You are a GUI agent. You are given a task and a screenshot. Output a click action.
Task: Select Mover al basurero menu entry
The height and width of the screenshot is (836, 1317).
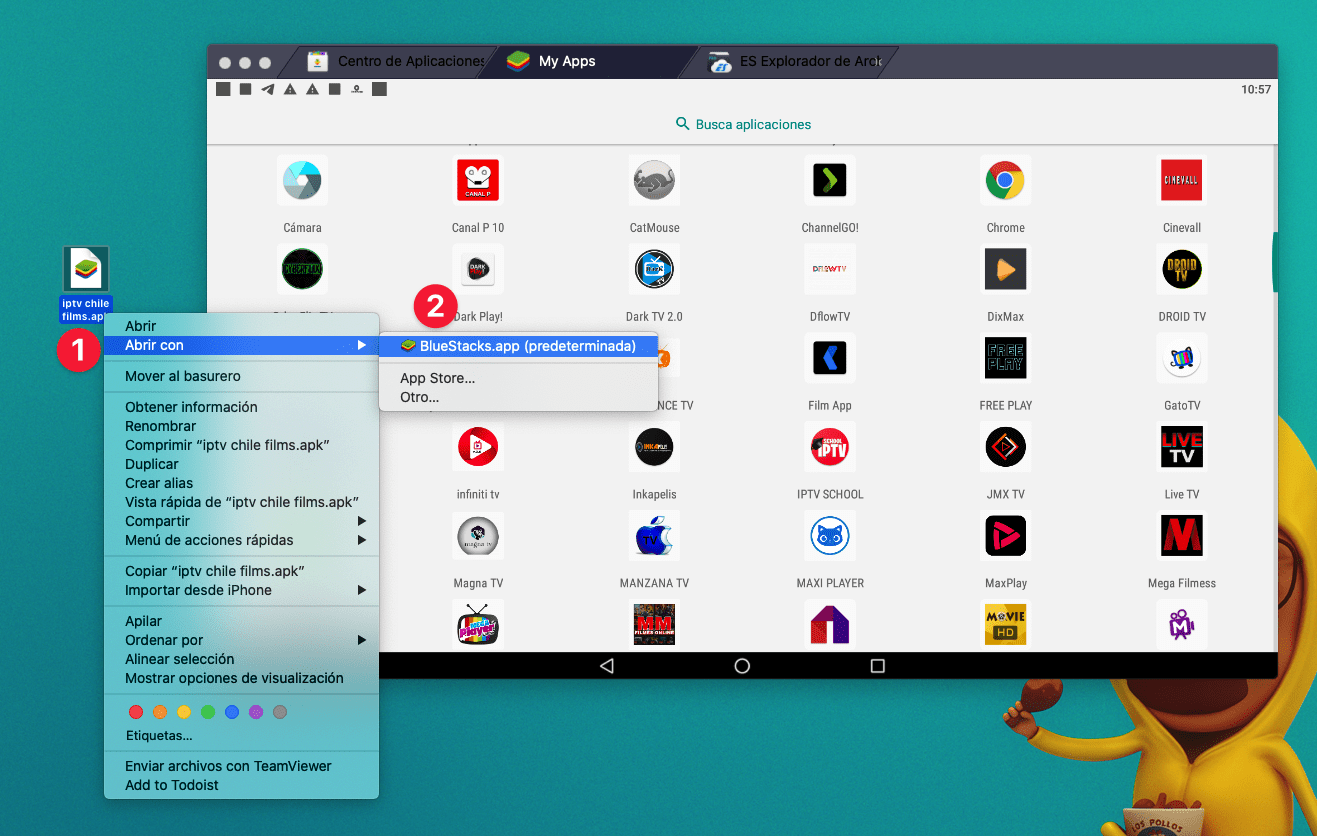pyautogui.click(x=241, y=376)
